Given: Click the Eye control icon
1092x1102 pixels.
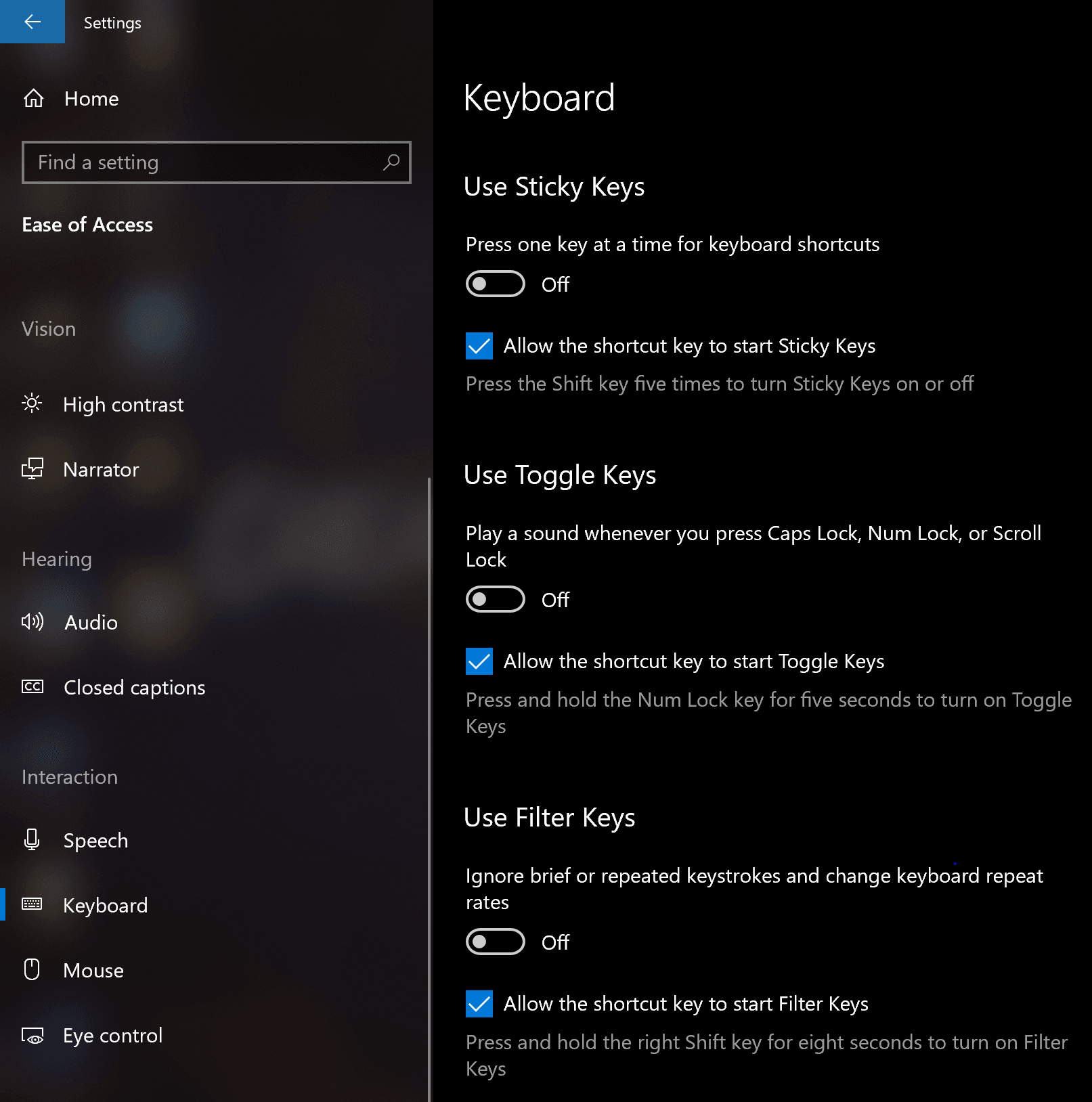Looking at the screenshot, I should pos(32,1036).
